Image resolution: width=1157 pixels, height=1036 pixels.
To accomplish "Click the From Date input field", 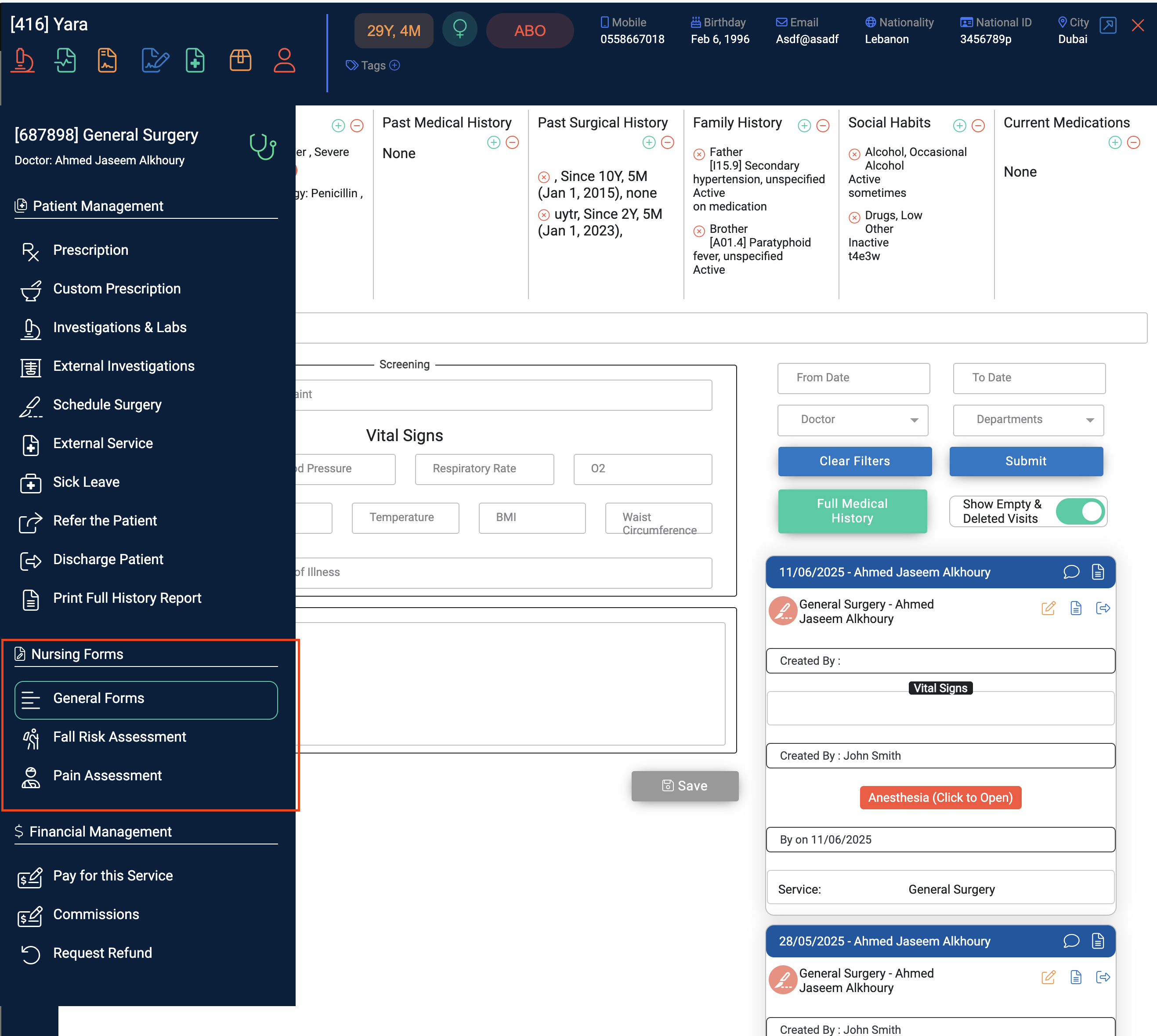I will point(853,378).
